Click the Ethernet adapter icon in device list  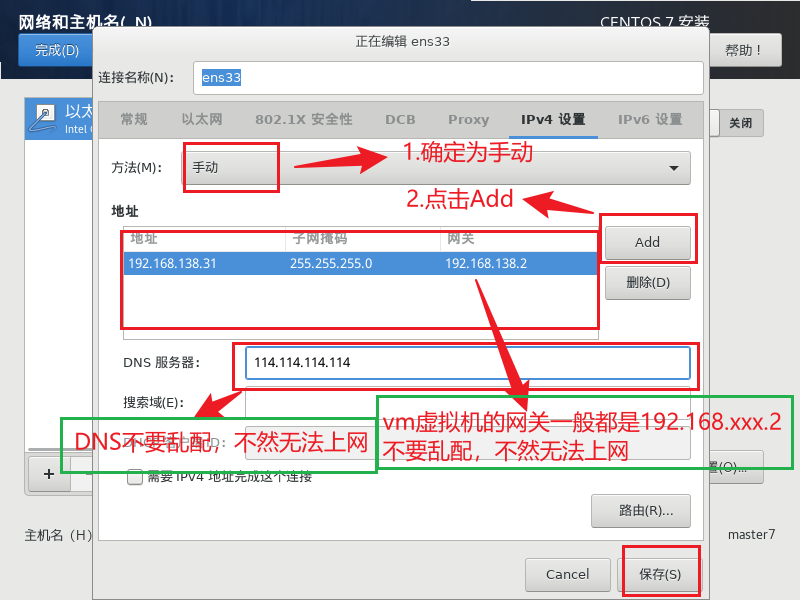click(45, 116)
